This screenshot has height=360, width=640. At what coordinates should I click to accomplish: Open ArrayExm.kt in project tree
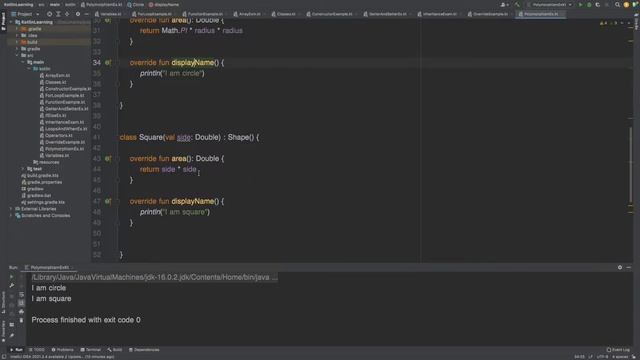pos(55,76)
